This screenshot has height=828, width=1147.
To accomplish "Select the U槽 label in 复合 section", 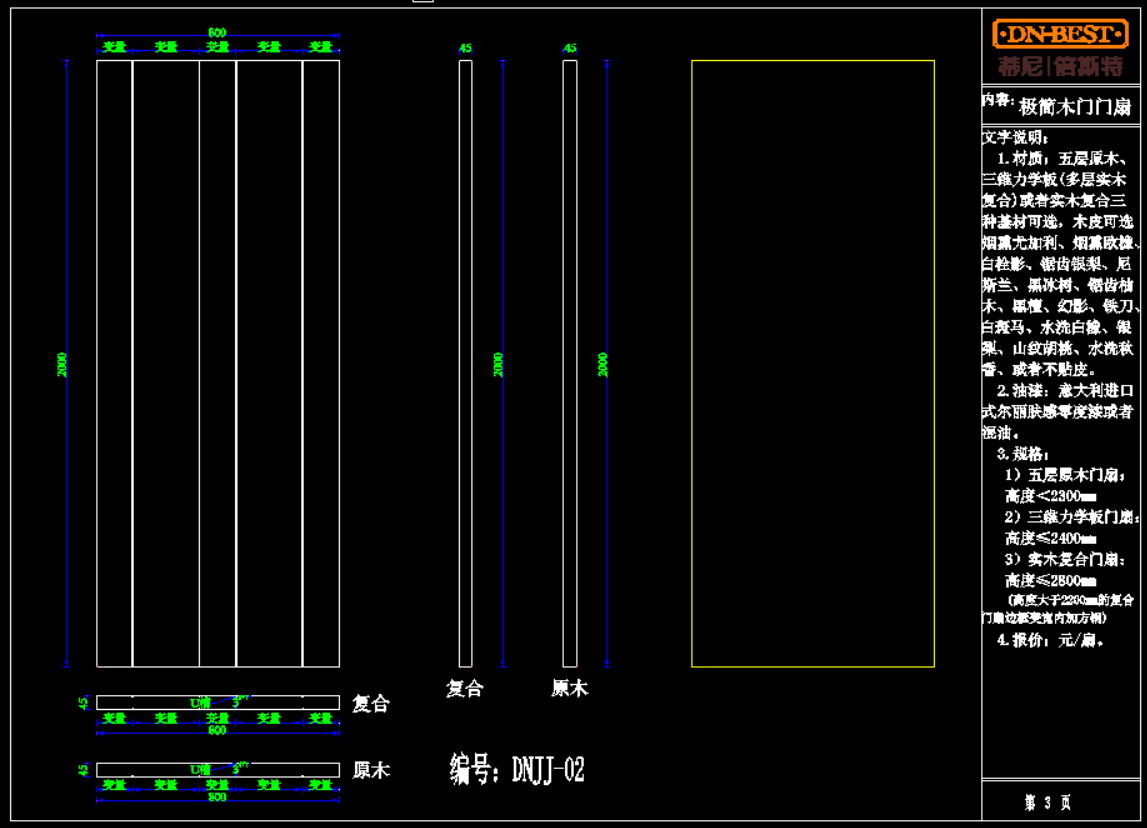I will tap(200, 703).
